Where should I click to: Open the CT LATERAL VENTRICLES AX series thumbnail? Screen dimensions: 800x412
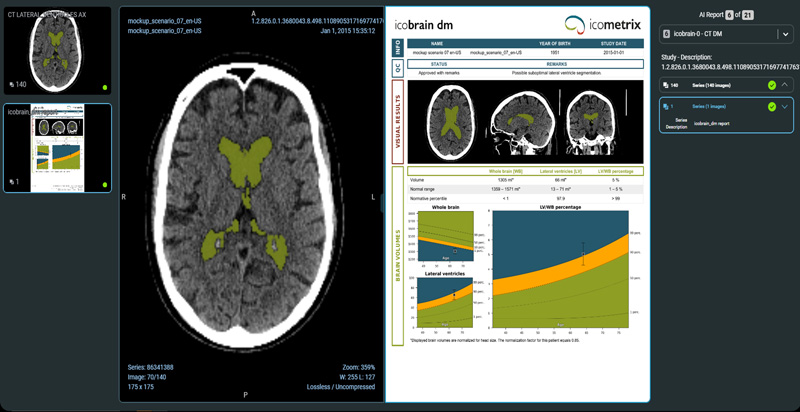(57, 50)
